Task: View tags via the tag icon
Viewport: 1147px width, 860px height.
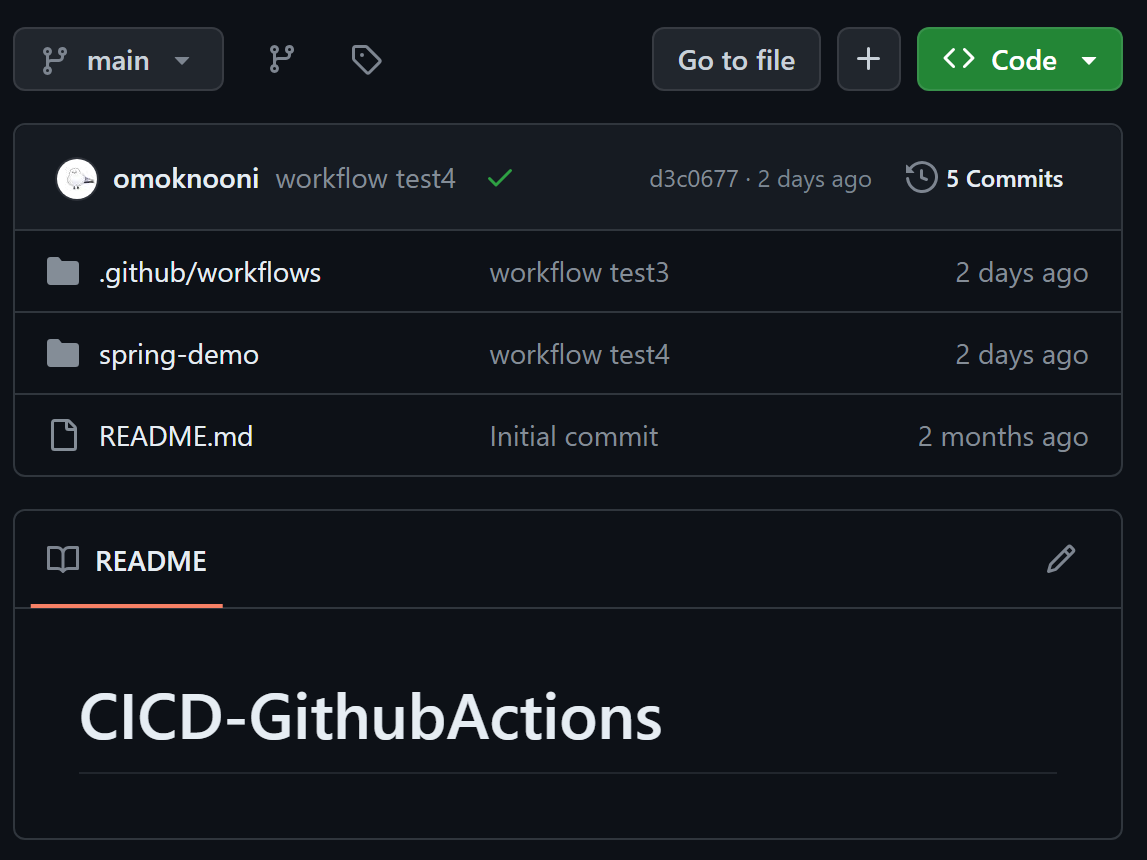Action: point(366,59)
